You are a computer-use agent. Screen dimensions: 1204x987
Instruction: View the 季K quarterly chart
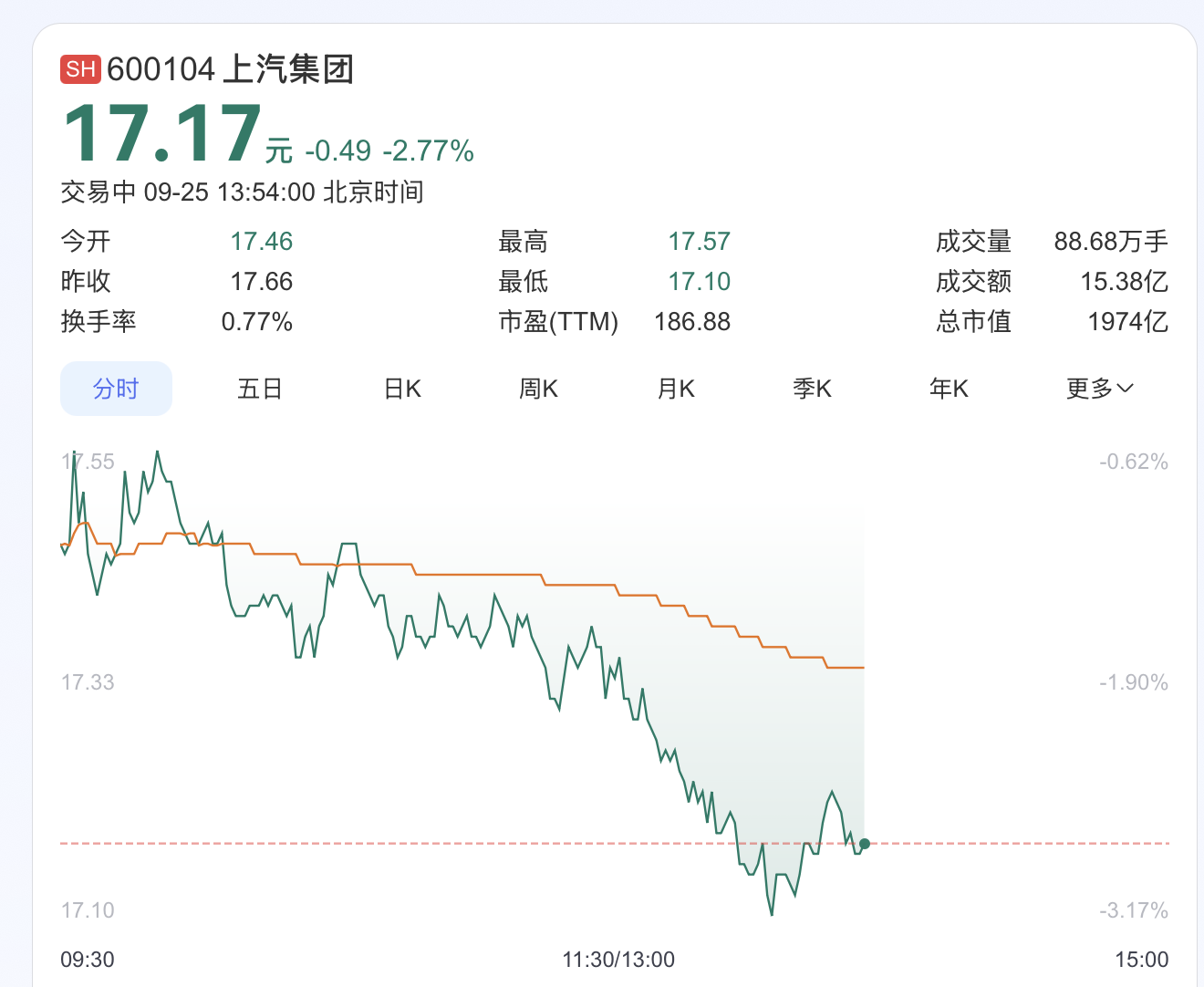pyautogui.click(x=812, y=389)
